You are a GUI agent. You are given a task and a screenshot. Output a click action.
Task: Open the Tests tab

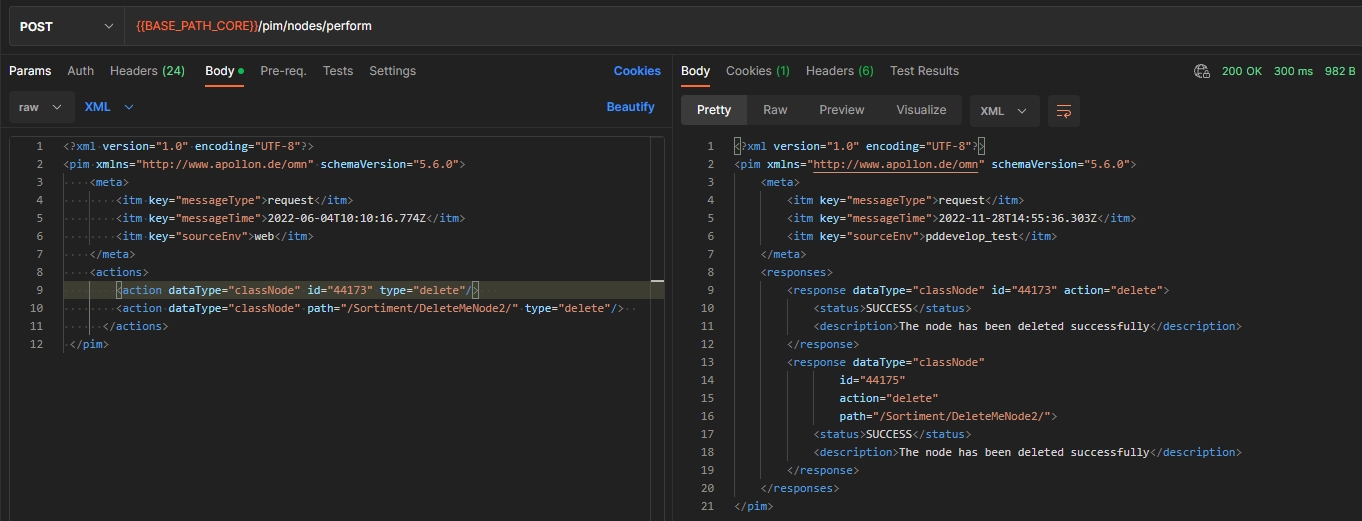point(338,71)
